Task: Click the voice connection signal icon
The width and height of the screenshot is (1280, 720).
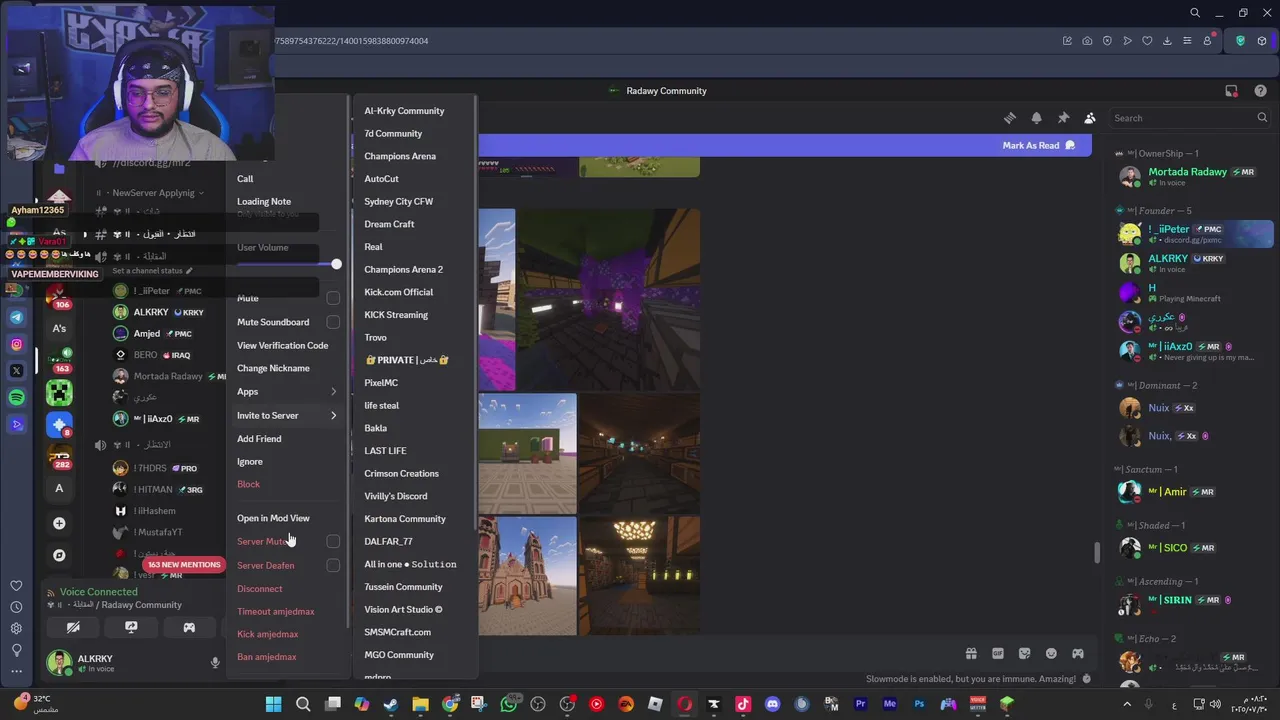Action: coord(52,592)
